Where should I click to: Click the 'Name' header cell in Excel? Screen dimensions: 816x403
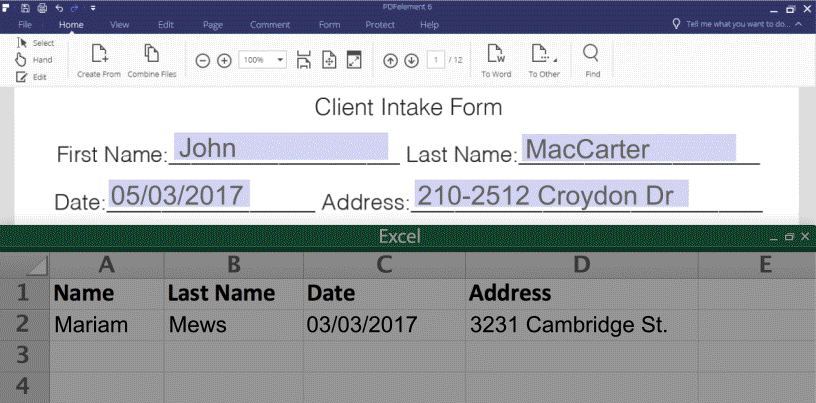(107, 293)
